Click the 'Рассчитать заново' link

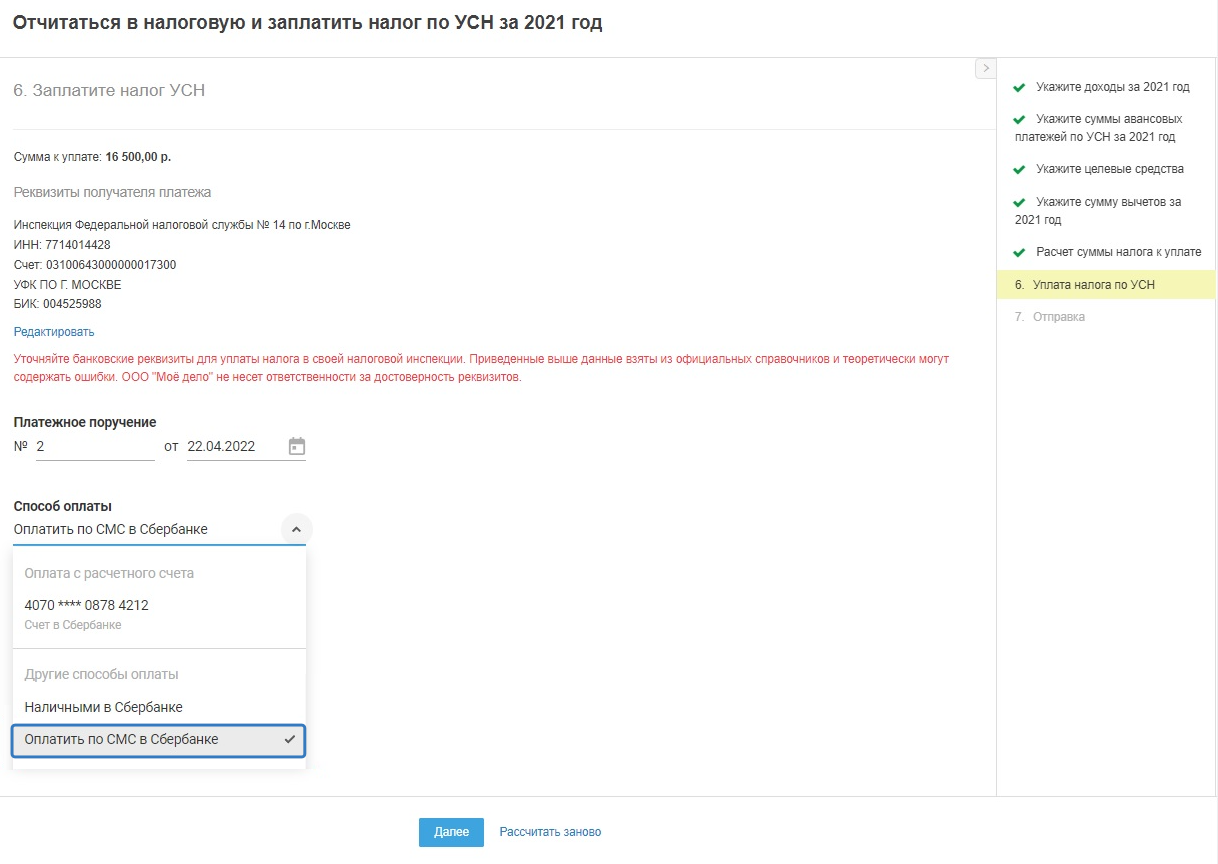tap(550, 832)
